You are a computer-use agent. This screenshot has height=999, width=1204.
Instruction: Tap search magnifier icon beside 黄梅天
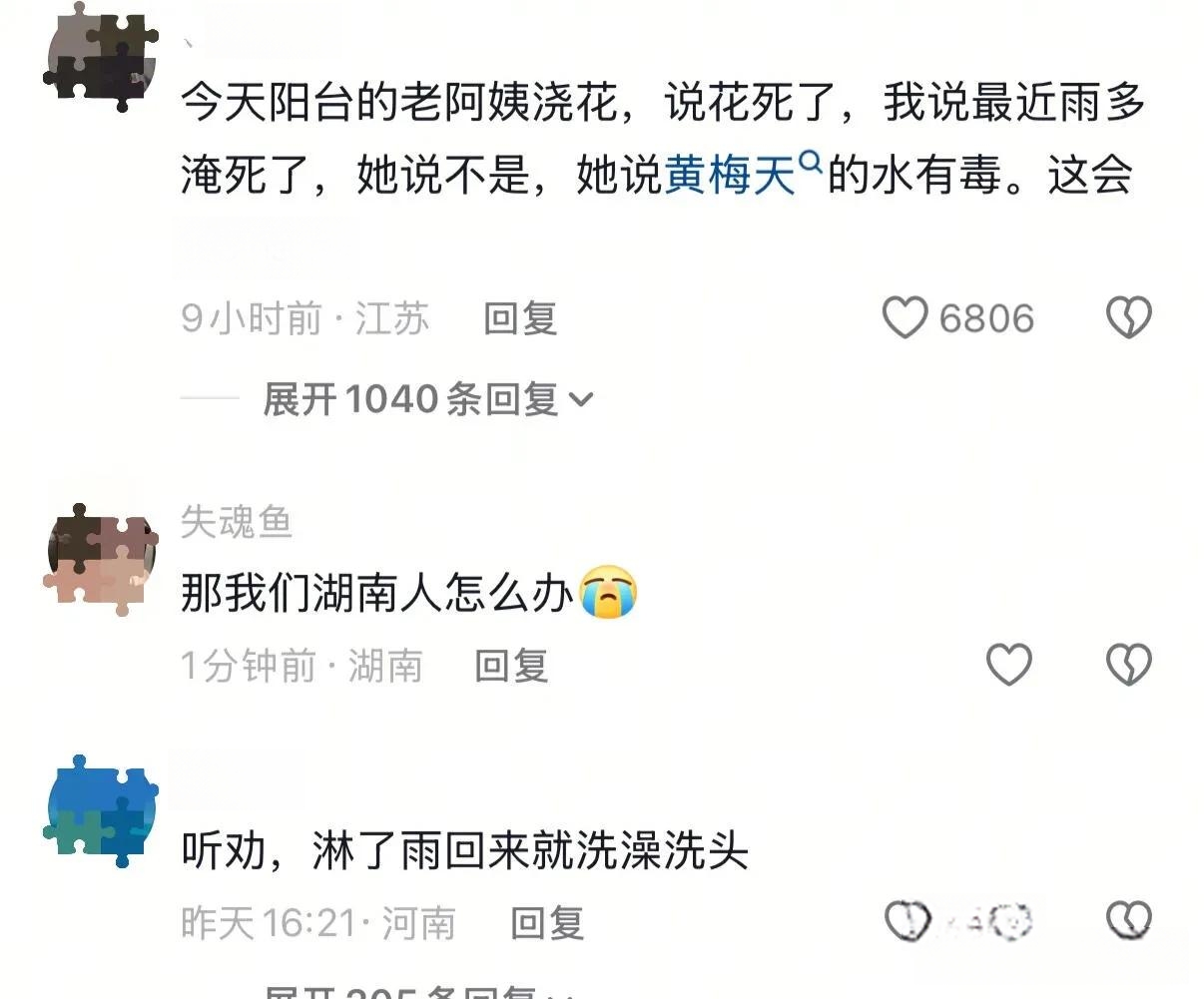[x=811, y=161]
